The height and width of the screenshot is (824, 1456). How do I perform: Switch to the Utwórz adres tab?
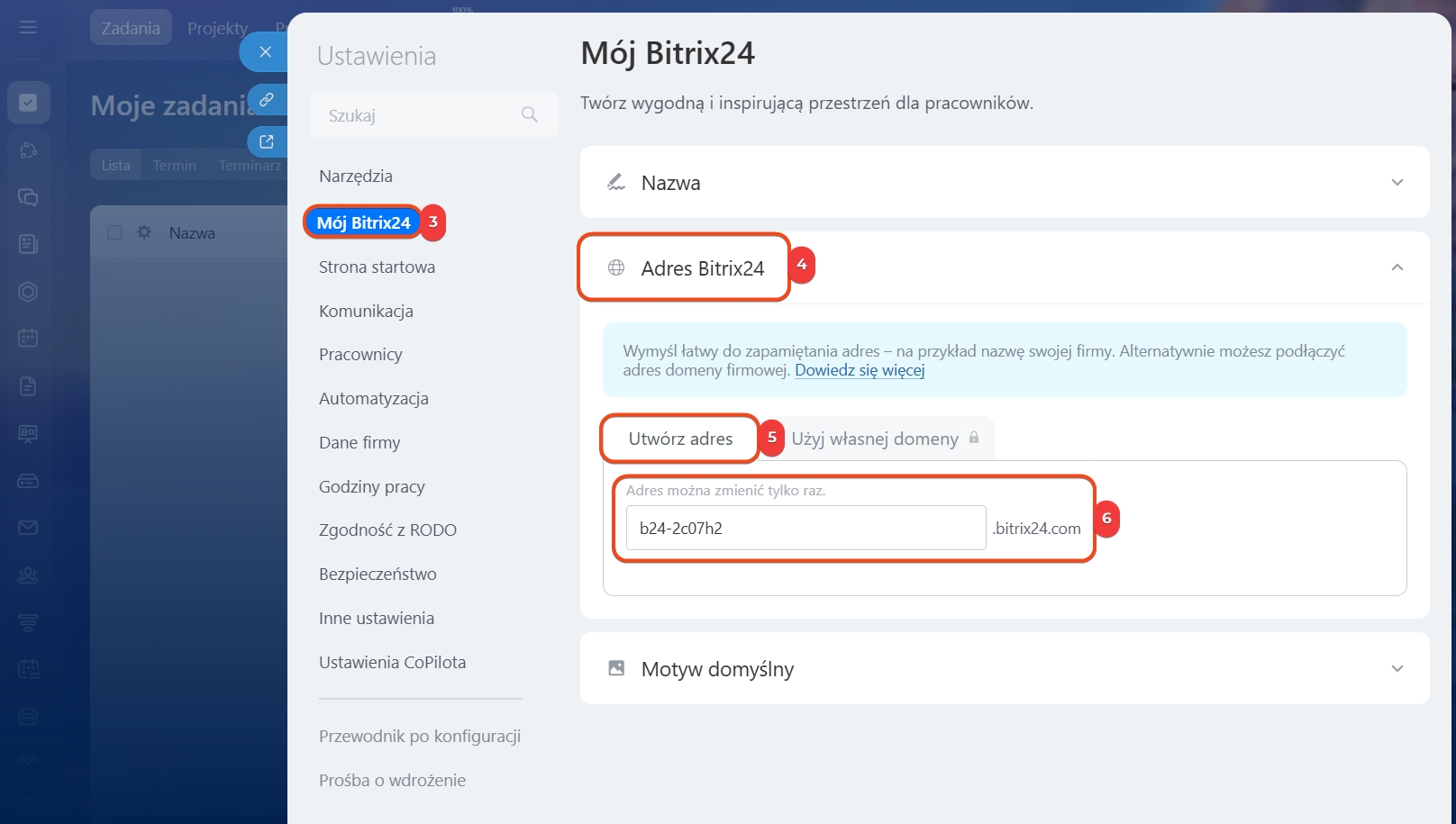pyautogui.click(x=680, y=439)
